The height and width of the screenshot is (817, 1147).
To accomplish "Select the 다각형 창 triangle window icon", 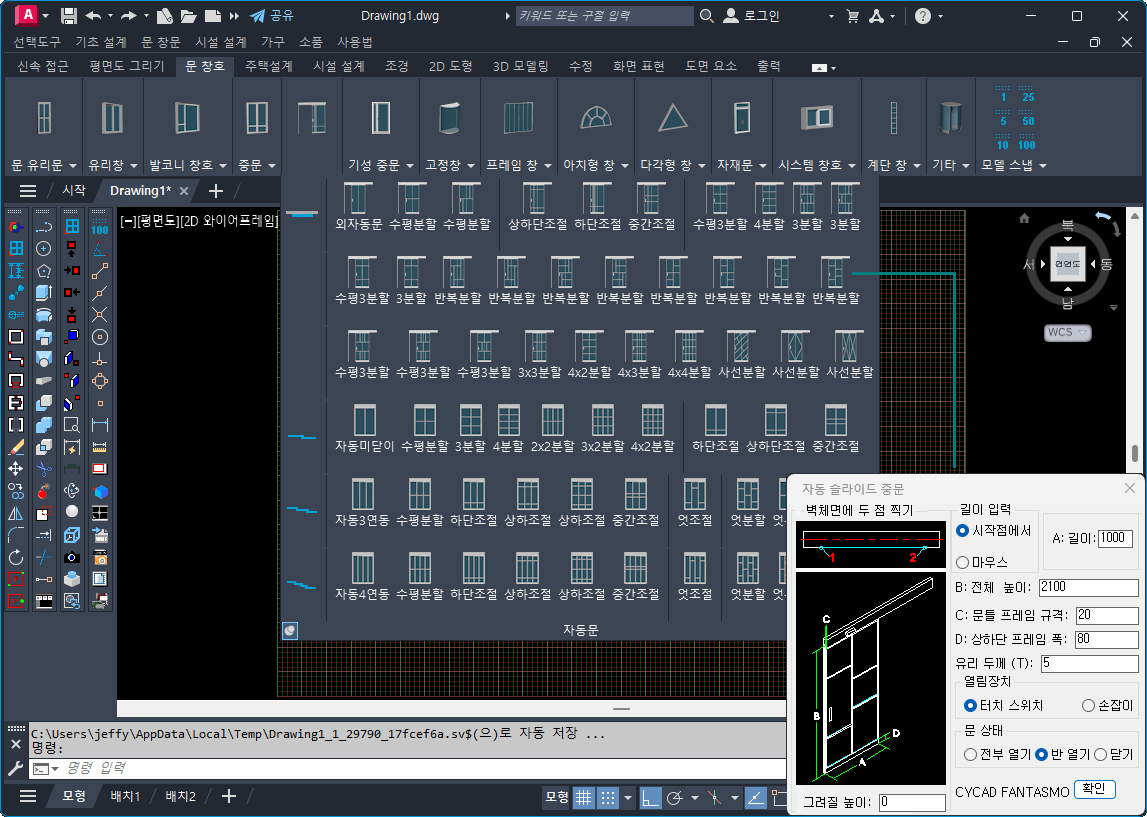I will click(672, 118).
